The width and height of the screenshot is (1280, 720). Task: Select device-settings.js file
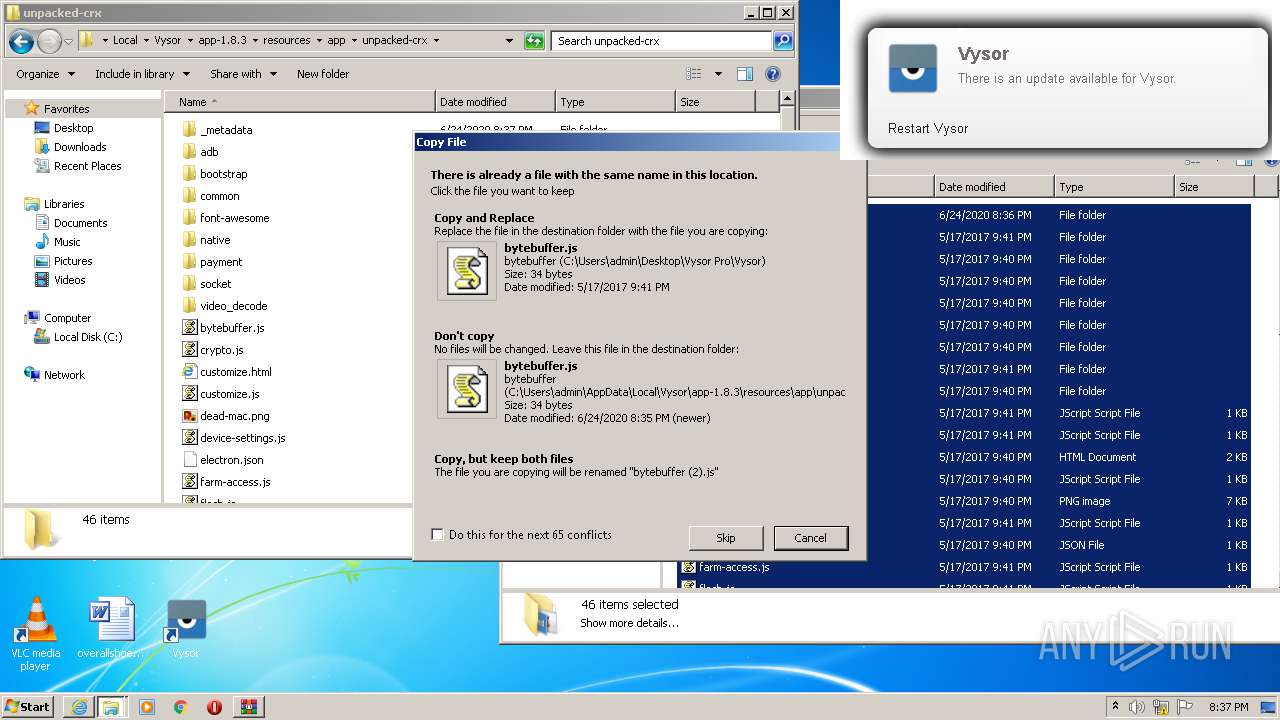[x=234, y=438]
